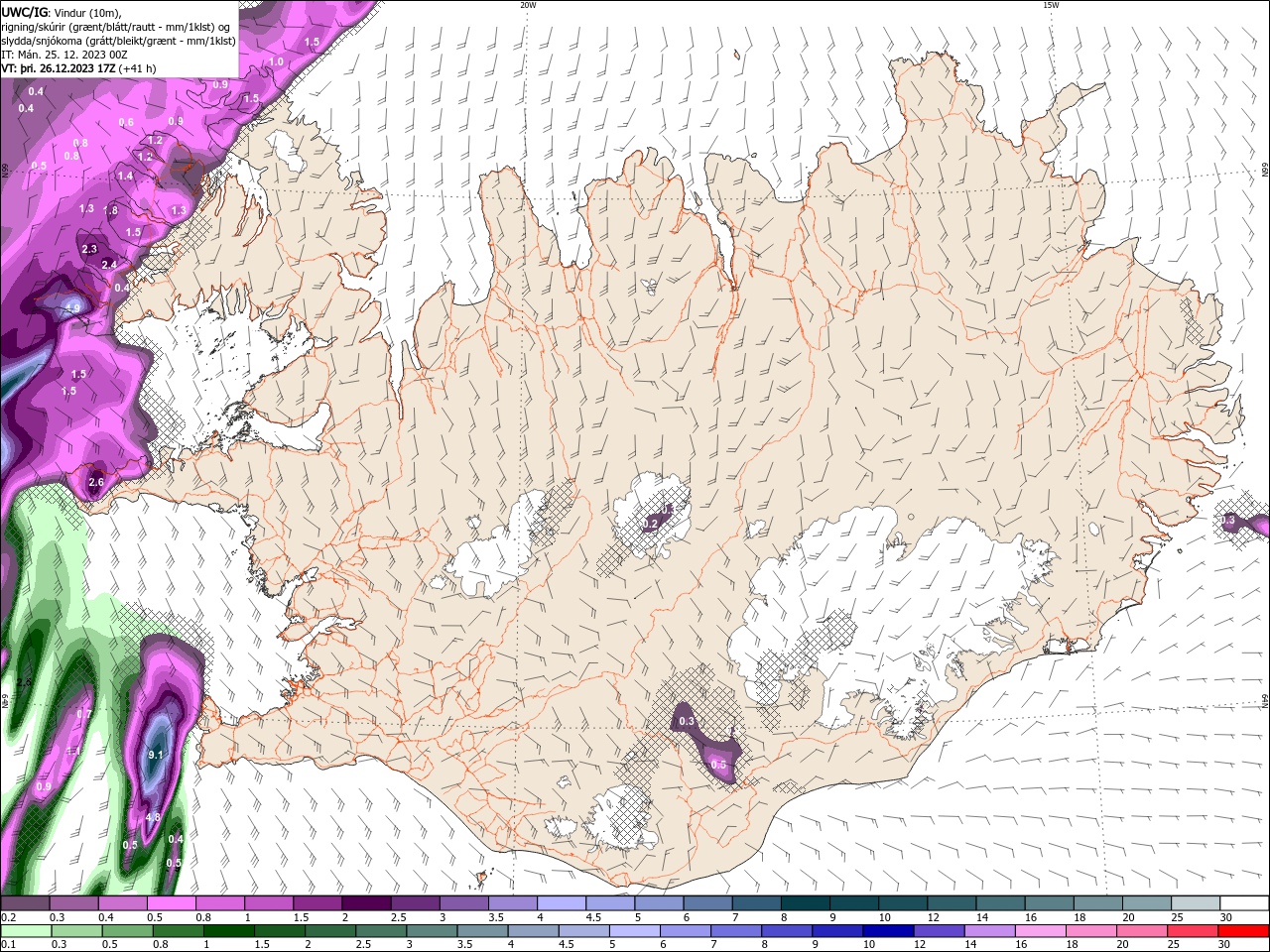Click the 2.4 snowfall value

109,265
